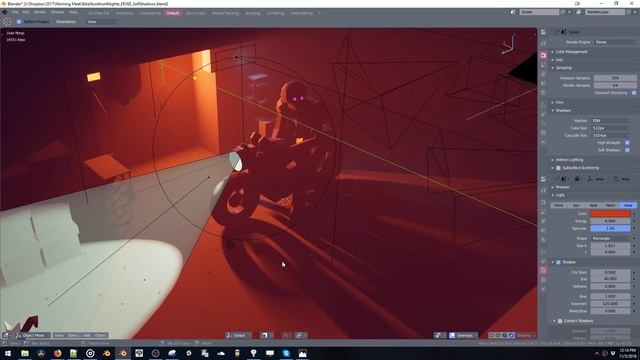
Task: Open the Edit menu
Action: pyautogui.click(x=26, y=13)
